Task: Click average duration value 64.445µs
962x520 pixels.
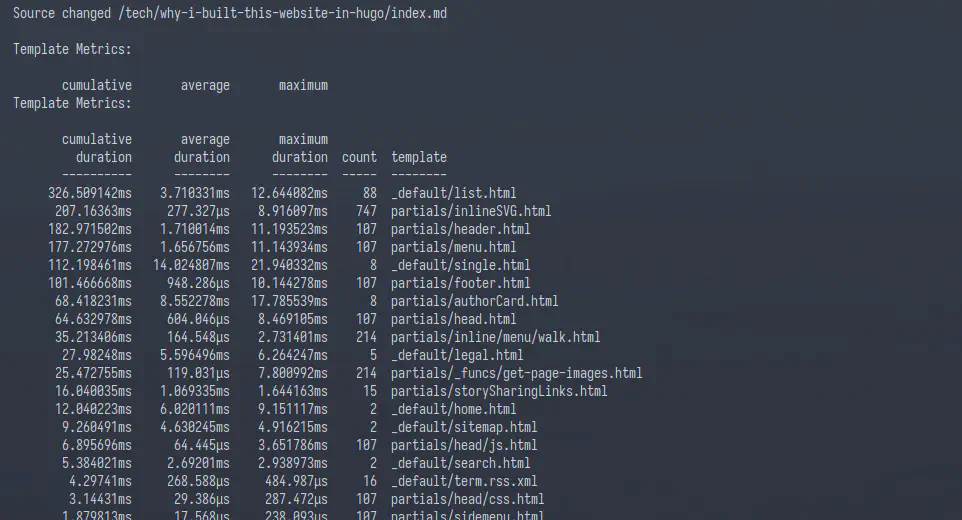Action: pos(202,445)
